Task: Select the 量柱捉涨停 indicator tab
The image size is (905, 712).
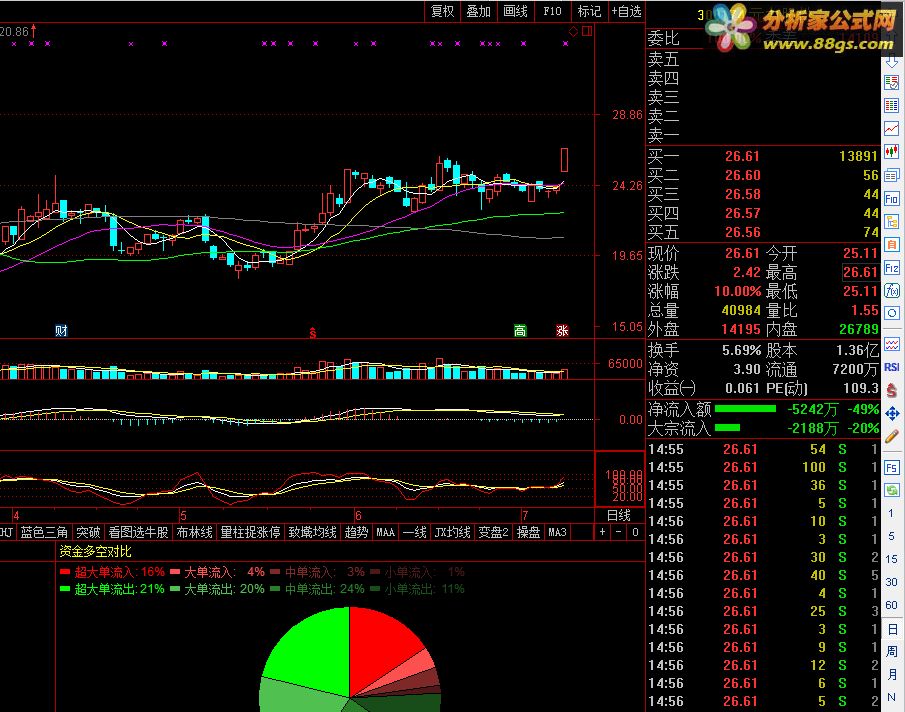Action: [250, 532]
